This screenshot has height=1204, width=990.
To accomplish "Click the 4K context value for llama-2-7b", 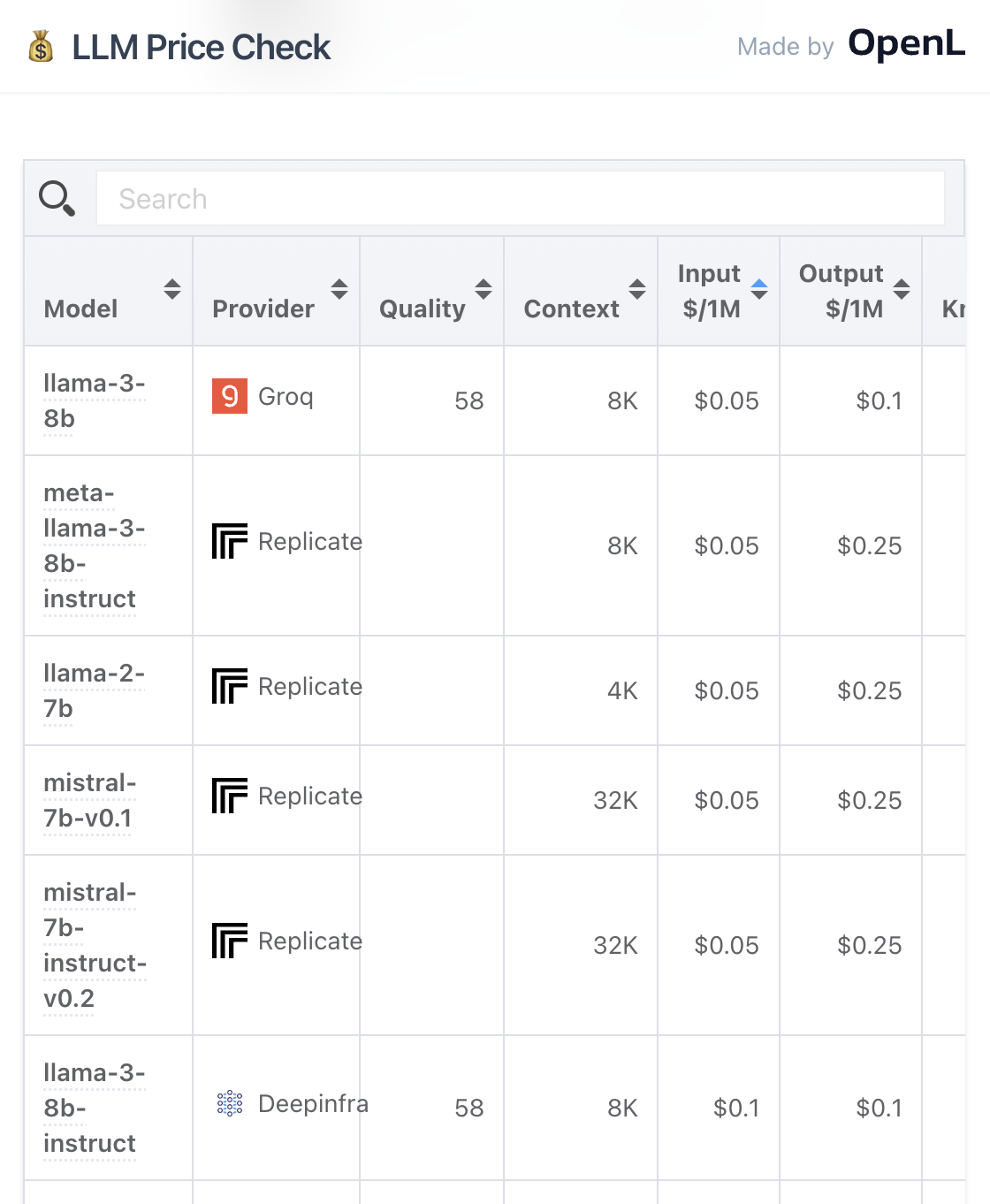I will click(622, 690).
